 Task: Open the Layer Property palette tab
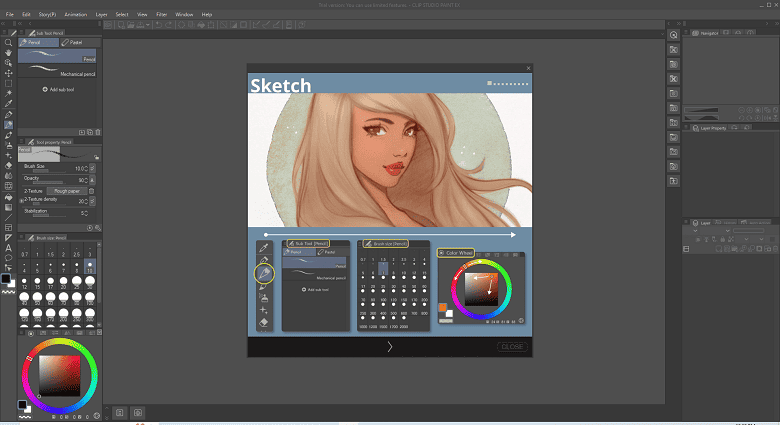pos(710,128)
